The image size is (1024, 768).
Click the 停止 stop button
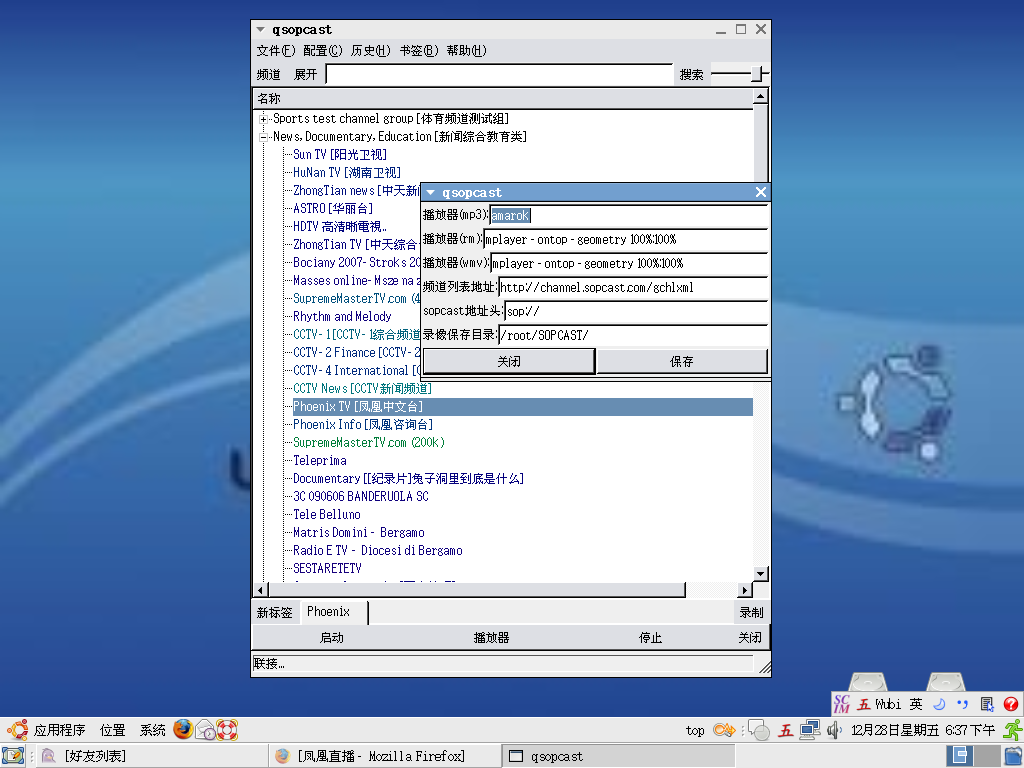[650, 638]
